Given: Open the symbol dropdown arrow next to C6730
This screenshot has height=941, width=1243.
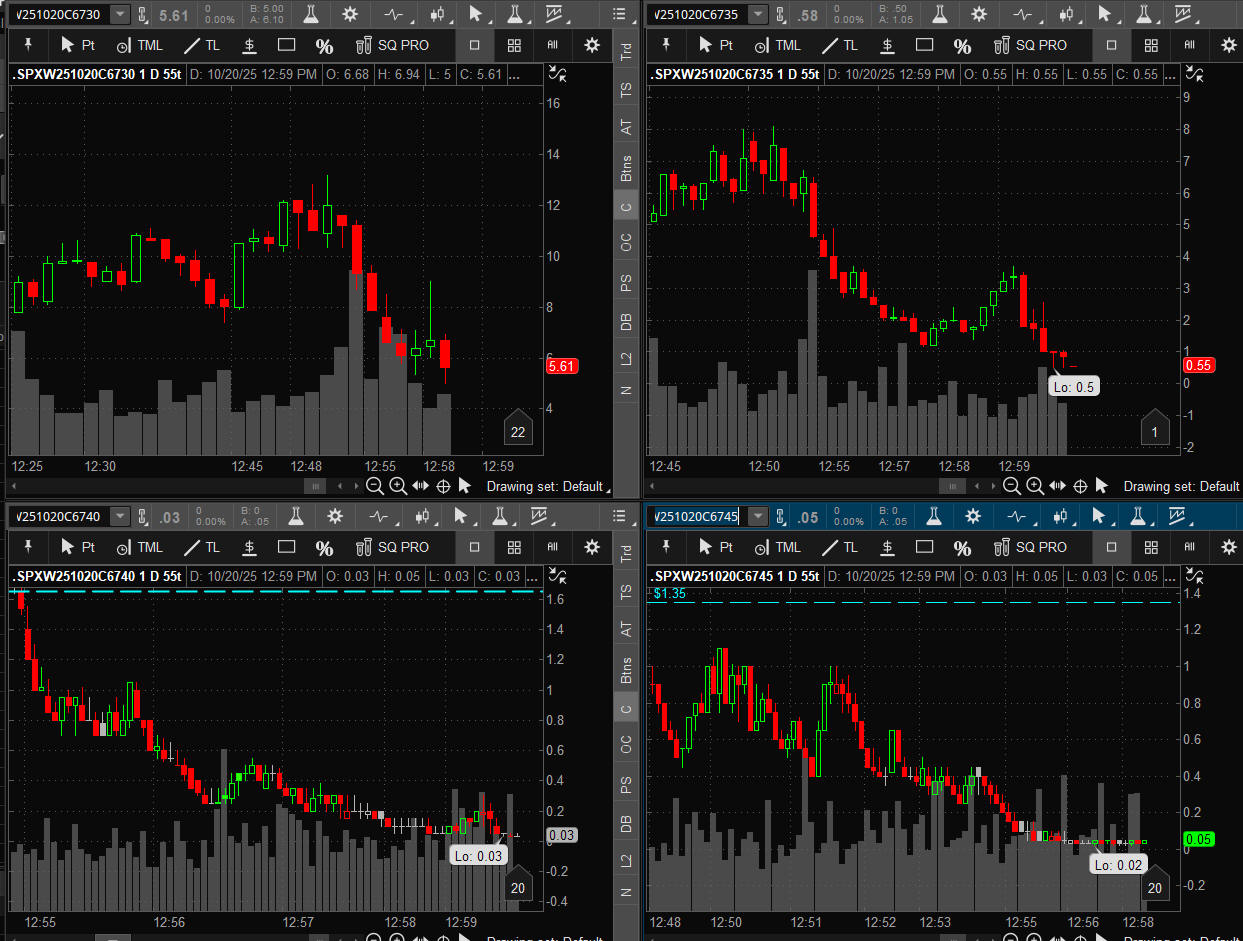Looking at the screenshot, I should tap(120, 14).
